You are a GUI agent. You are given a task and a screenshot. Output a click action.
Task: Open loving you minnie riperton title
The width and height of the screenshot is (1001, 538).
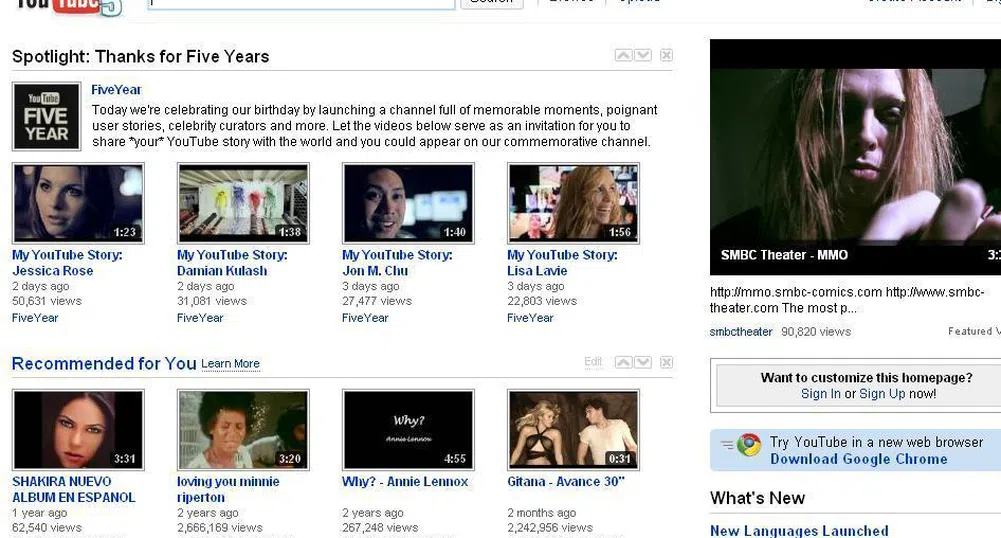pos(228,489)
